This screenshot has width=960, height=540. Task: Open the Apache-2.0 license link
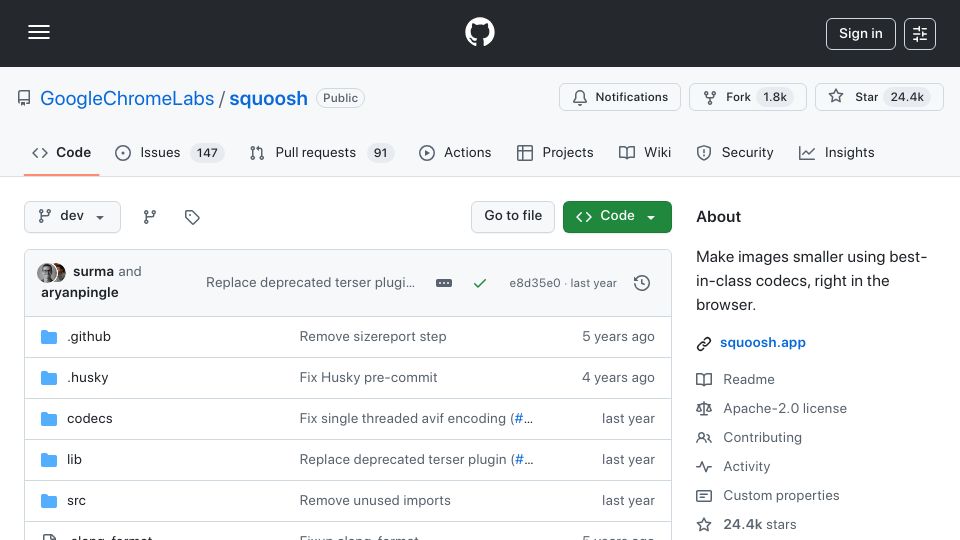(785, 408)
